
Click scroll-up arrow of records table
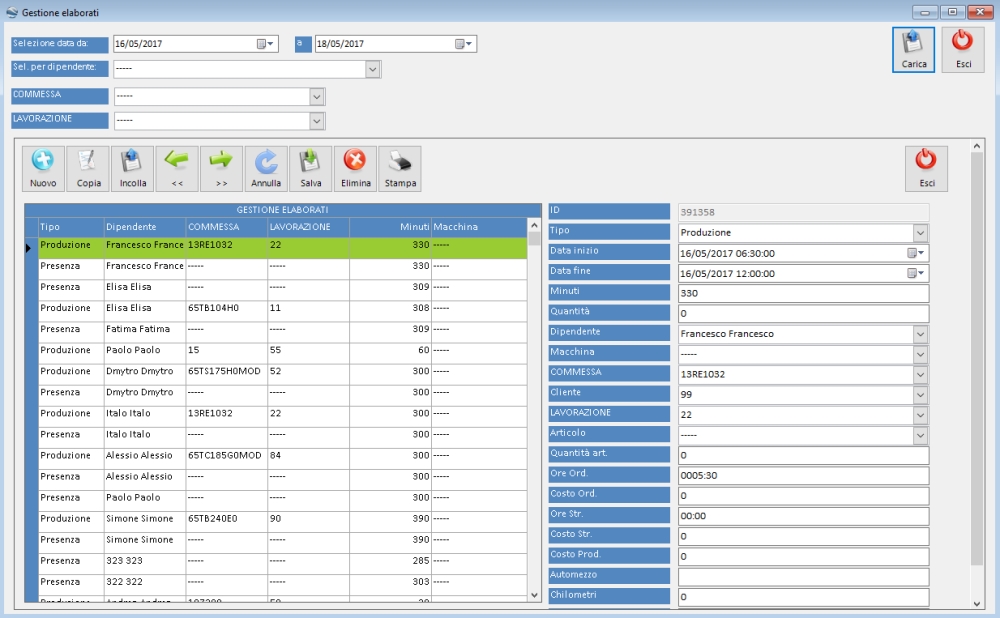534,225
